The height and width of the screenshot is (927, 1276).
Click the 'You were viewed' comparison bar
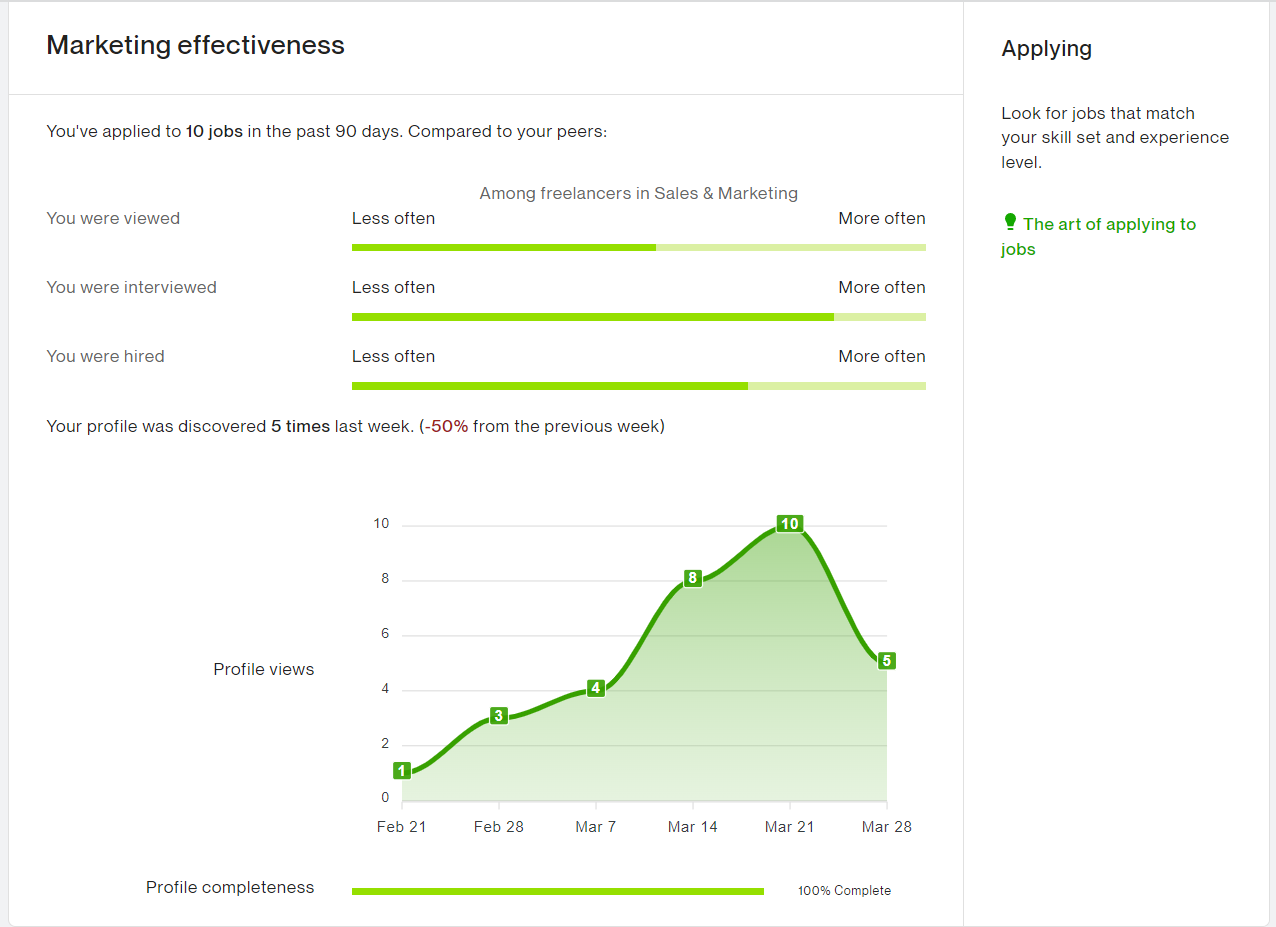tap(638, 247)
